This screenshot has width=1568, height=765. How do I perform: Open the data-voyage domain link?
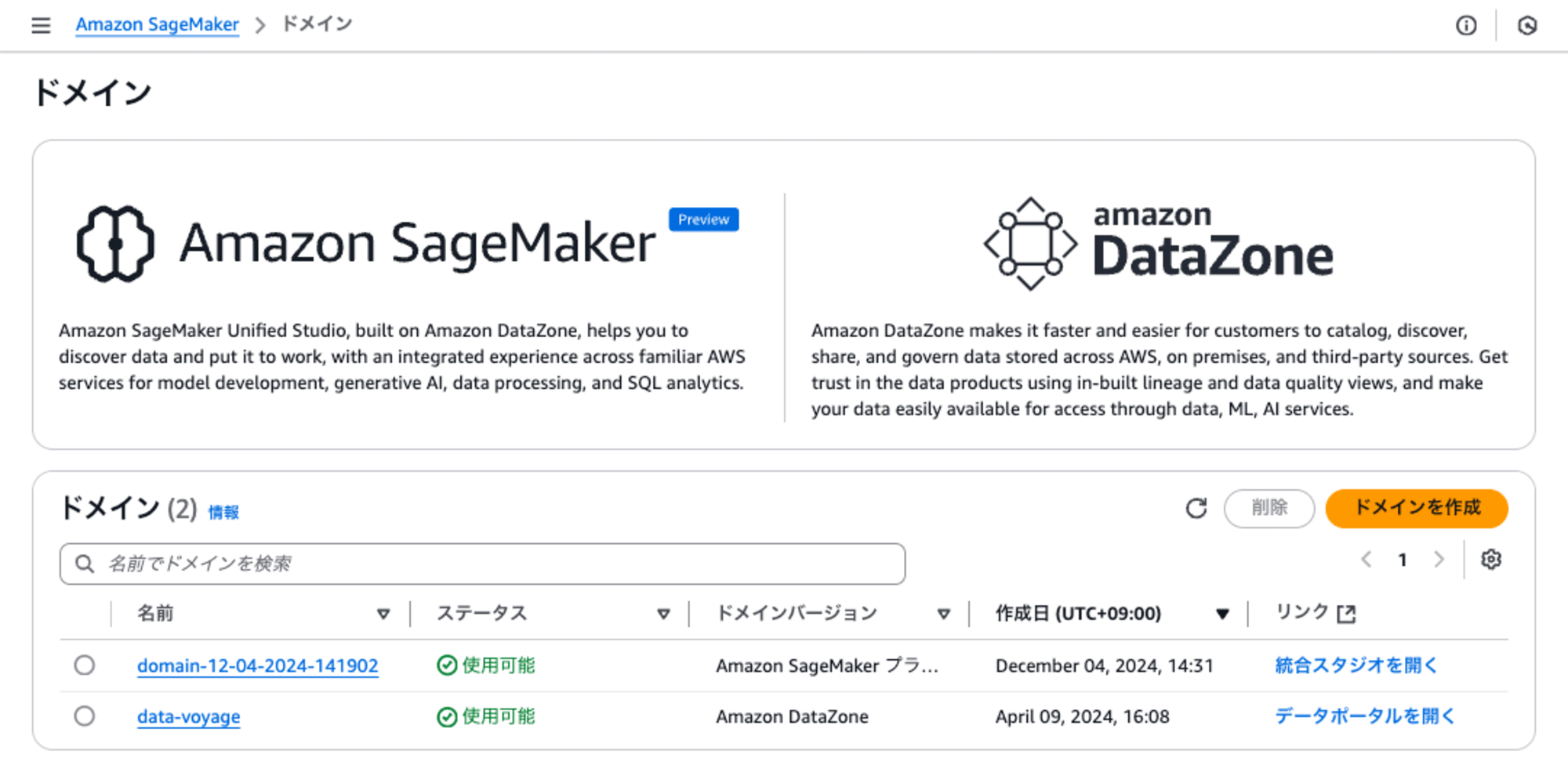click(x=189, y=717)
